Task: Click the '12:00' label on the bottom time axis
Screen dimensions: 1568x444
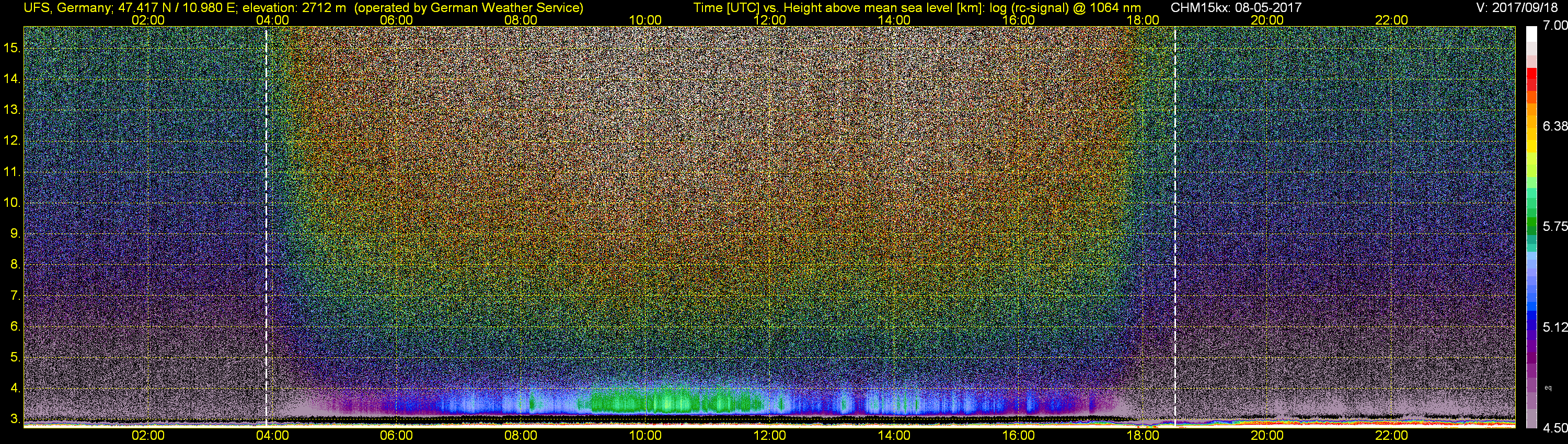Action: pyautogui.click(x=769, y=436)
